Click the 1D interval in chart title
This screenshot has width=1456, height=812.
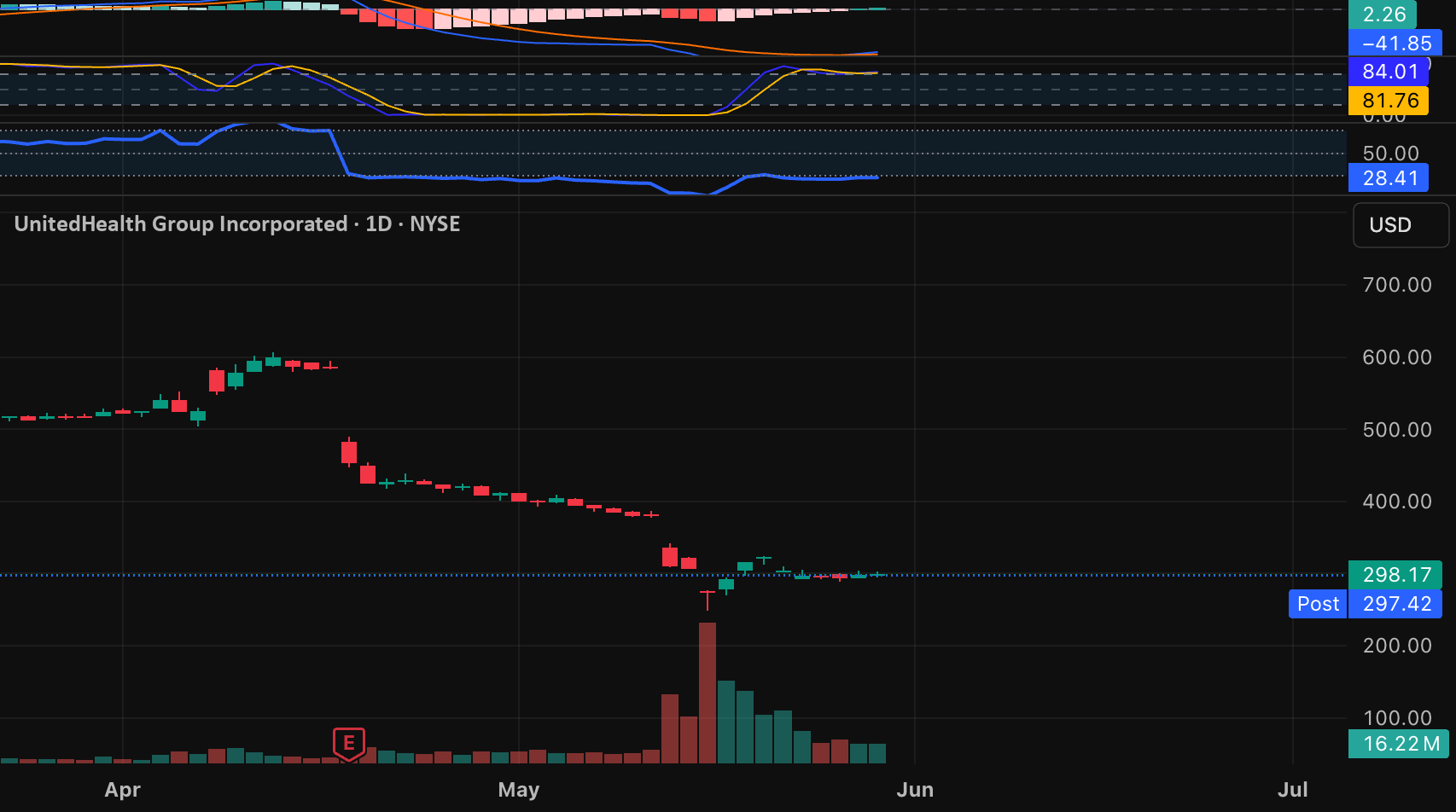coord(378,224)
